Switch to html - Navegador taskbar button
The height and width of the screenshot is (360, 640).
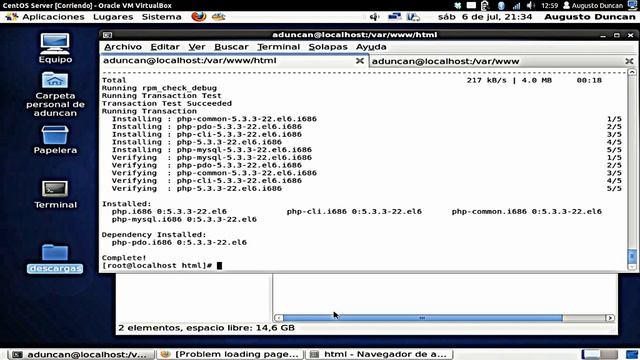[380, 354]
